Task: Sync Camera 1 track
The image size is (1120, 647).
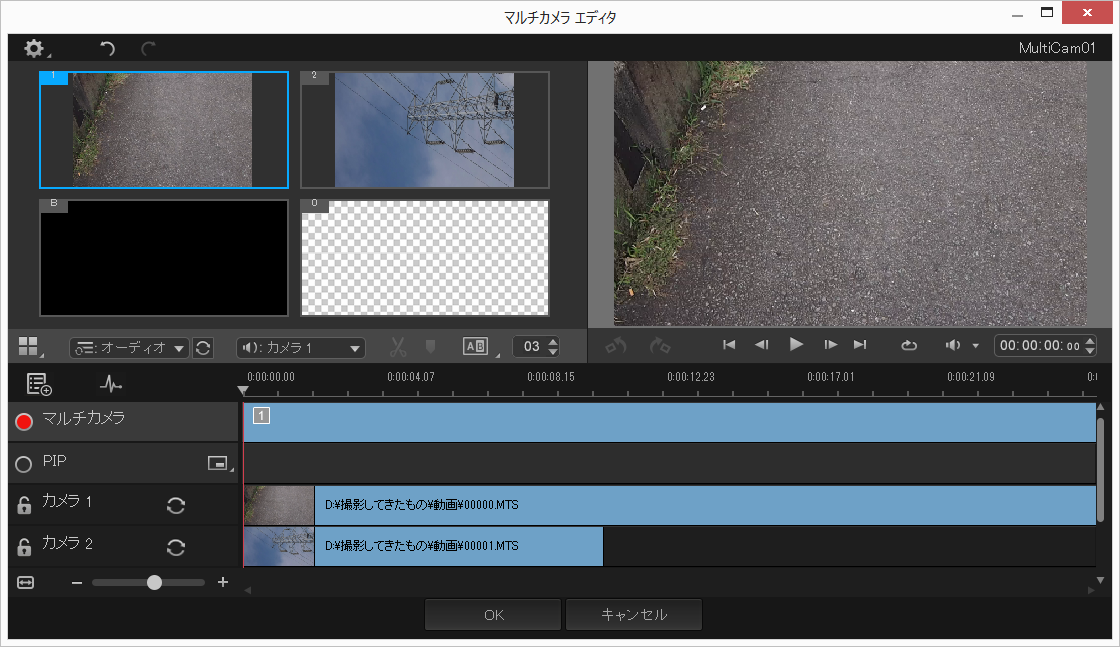Action: tap(176, 506)
